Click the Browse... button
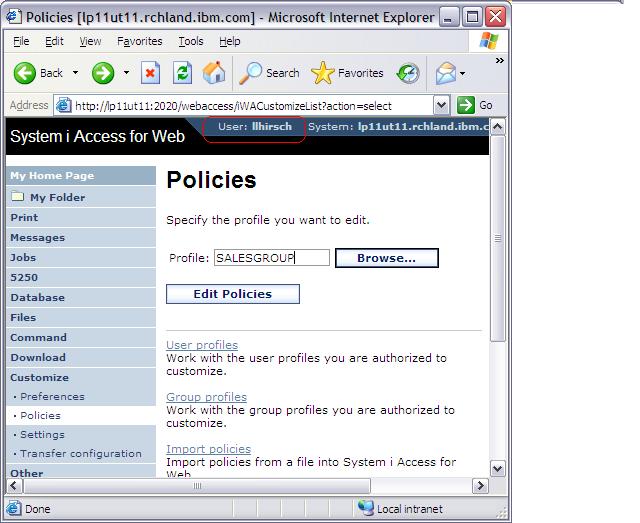Screen dimensions: 640x523 pyautogui.click(x=387, y=258)
